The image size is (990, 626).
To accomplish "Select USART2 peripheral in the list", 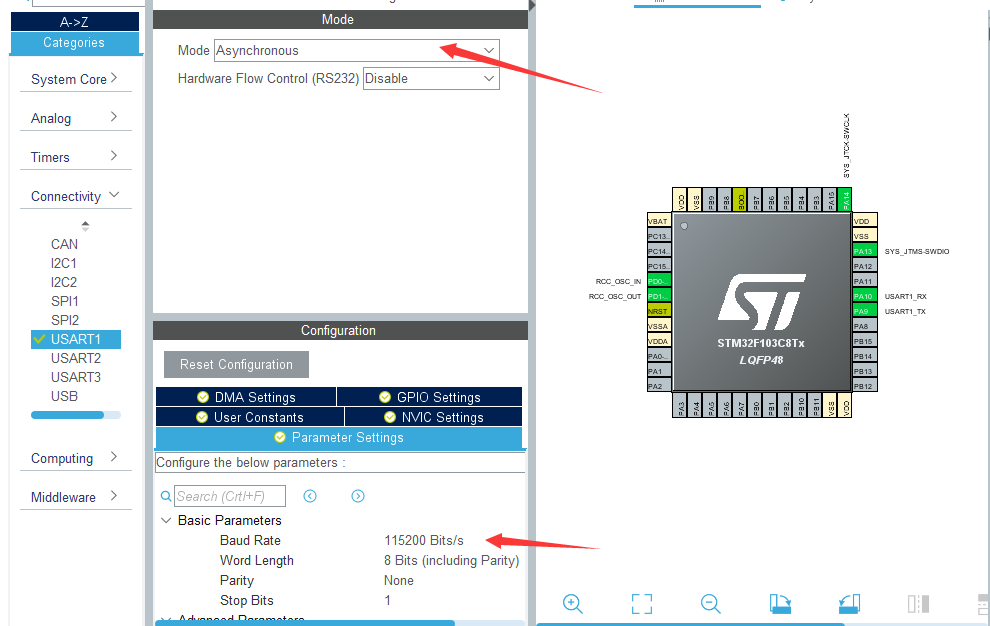I will pos(76,358).
